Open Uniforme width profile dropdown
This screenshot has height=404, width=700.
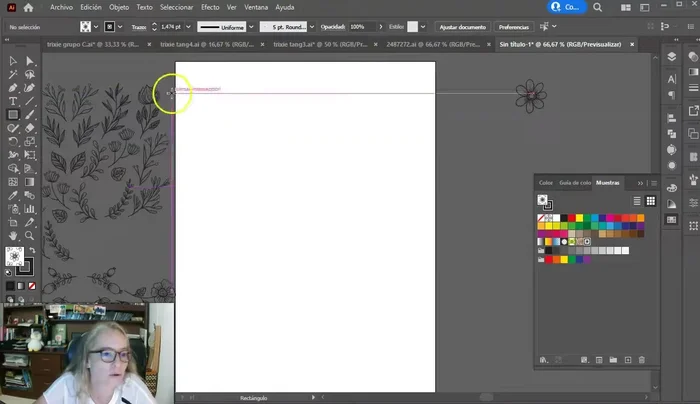tap(251, 27)
